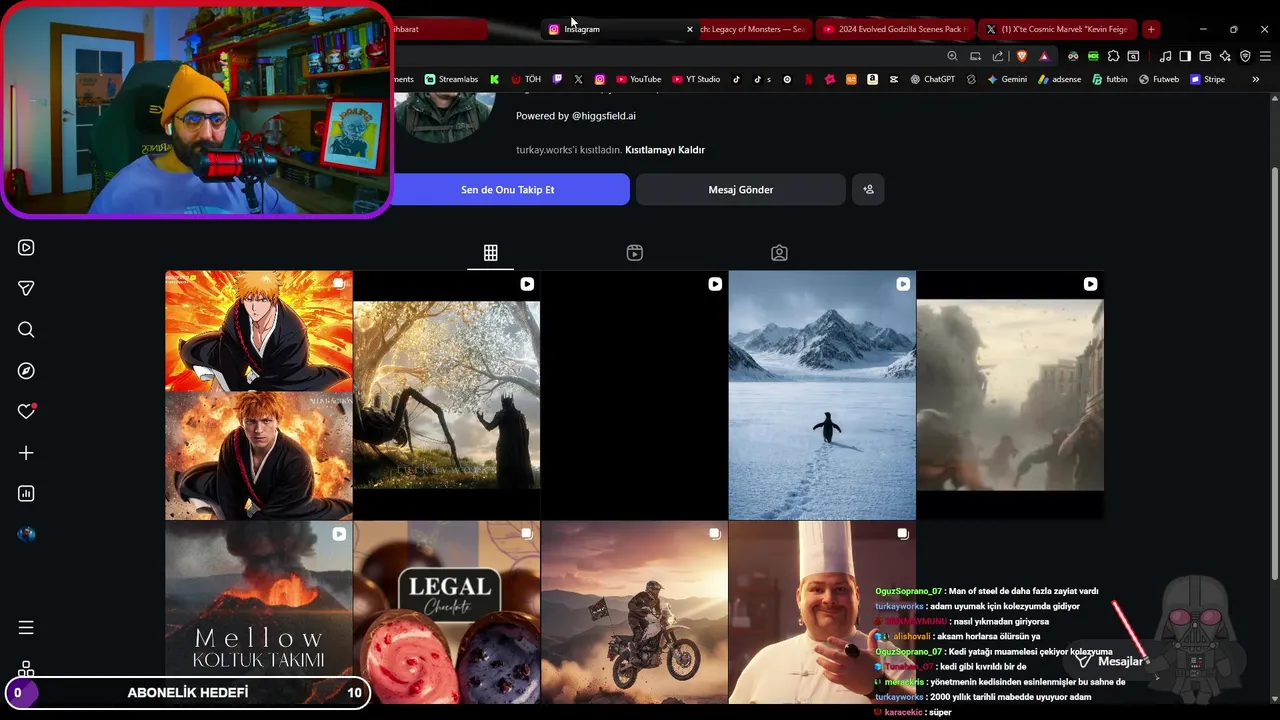Open the smiling chef post

click(x=822, y=613)
